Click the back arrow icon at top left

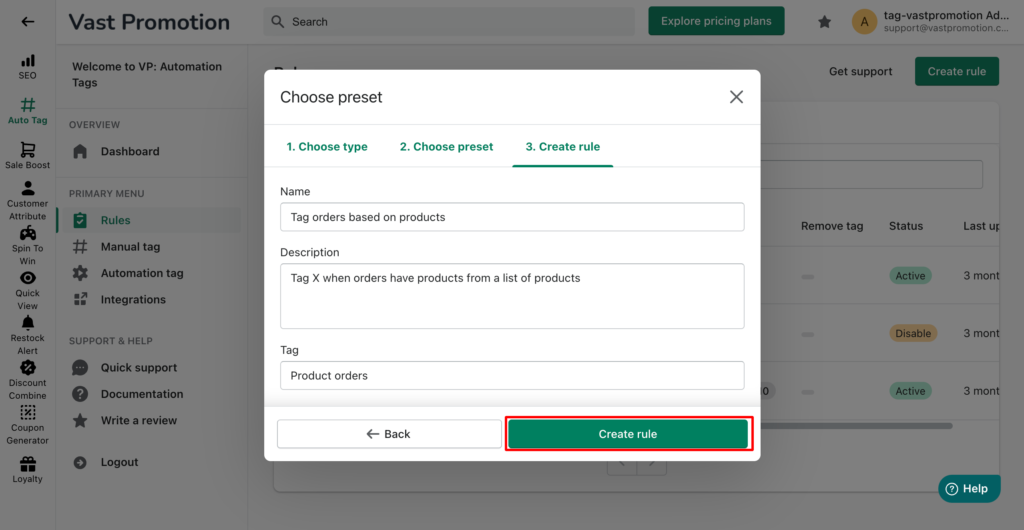click(27, 22)
